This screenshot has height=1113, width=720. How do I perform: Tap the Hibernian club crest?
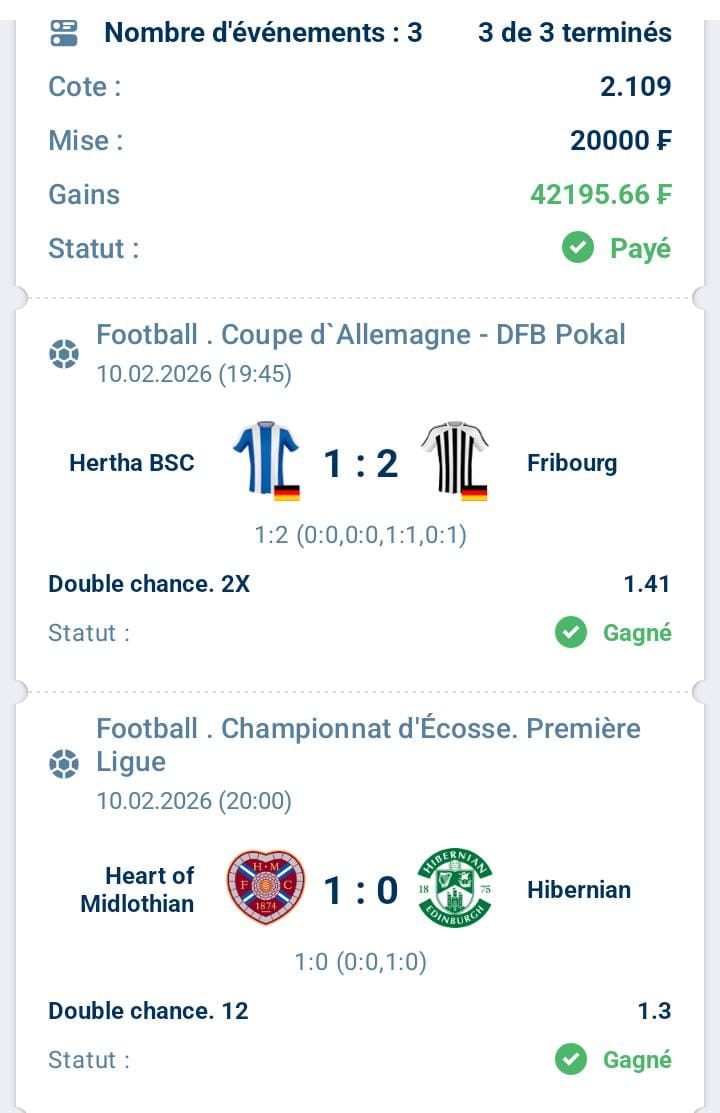coord(454,887)
